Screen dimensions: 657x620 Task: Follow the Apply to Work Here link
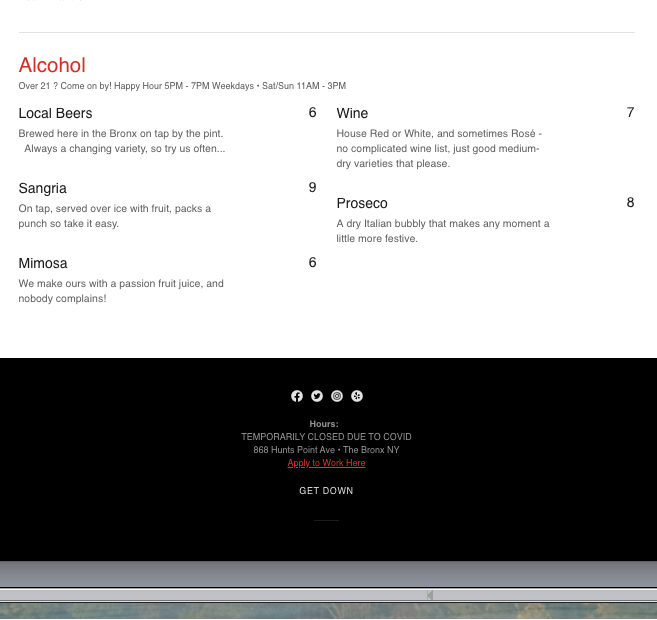[x=326, y=463]
